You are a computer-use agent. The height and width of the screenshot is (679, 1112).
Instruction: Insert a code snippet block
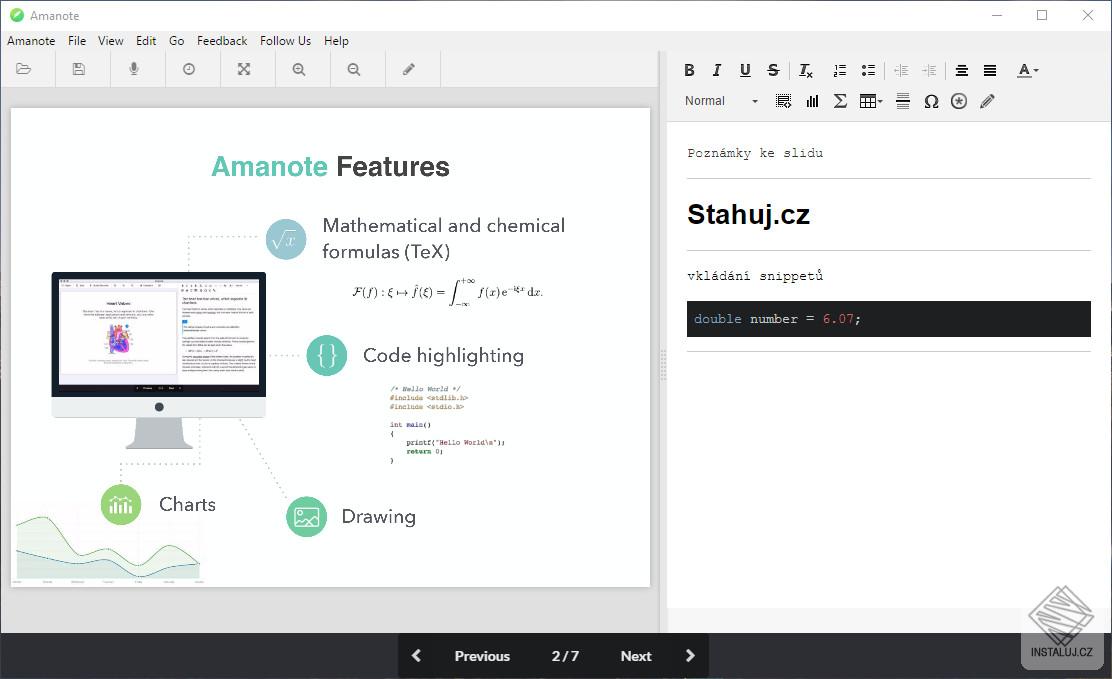click(784, 101)
